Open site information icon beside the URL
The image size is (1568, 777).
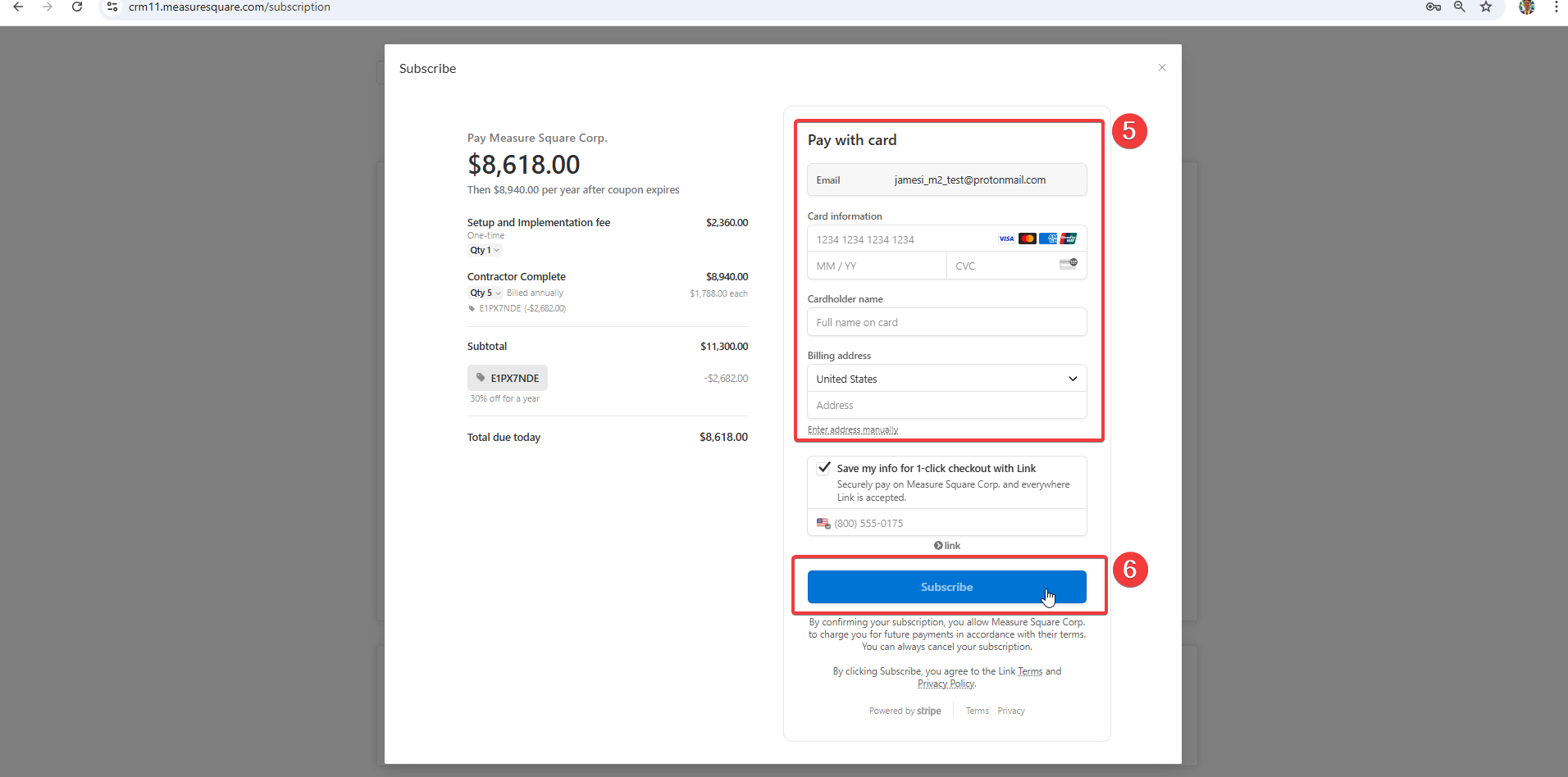pyautogui.click(x=112, y=7)
